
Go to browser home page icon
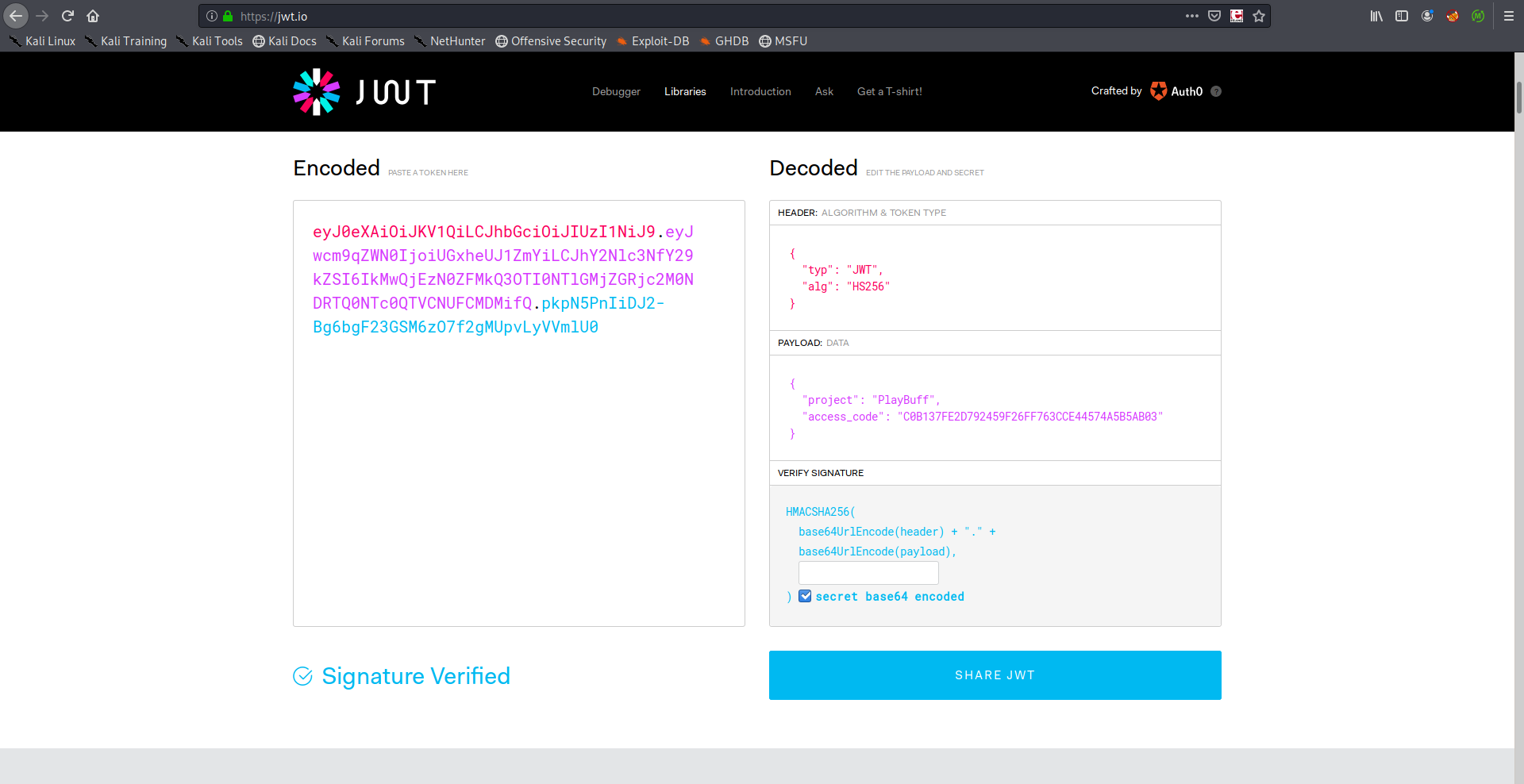coord(93,16)
